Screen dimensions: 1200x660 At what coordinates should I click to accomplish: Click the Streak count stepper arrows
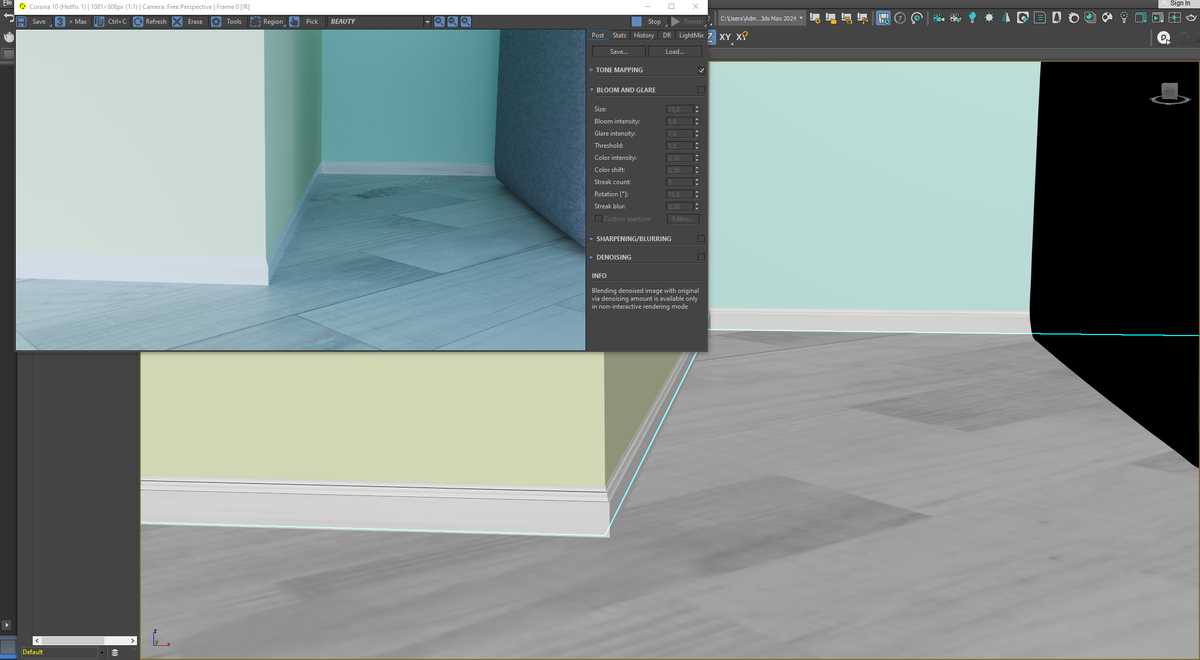tap(697, 182)
